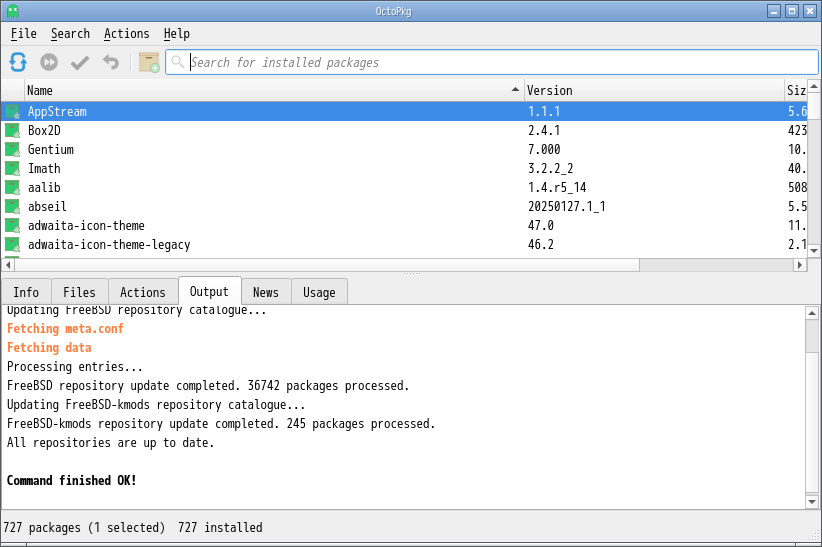Click the search magnifier icon

click(178, 62)
